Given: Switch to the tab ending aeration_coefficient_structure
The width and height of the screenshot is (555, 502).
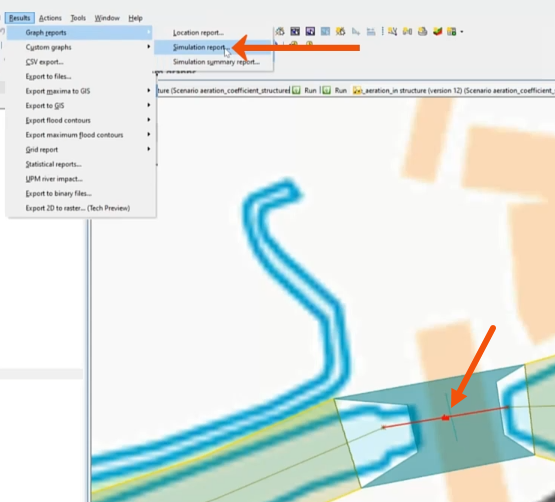Looking at the screenshot, I should [224, 90].
